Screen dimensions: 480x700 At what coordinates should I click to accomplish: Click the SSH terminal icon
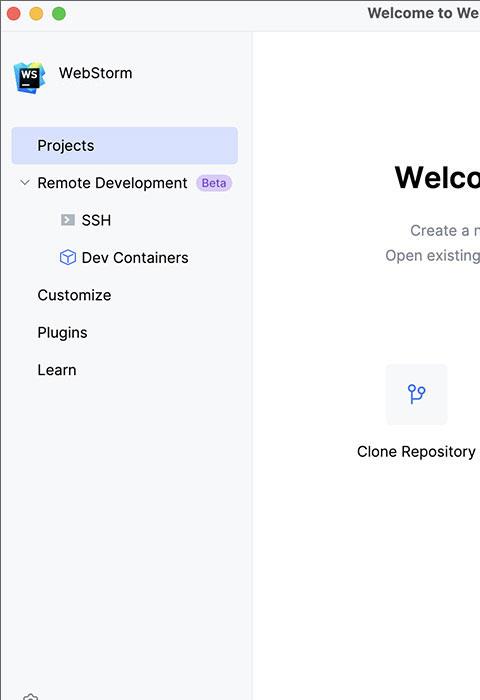point(67,220)
